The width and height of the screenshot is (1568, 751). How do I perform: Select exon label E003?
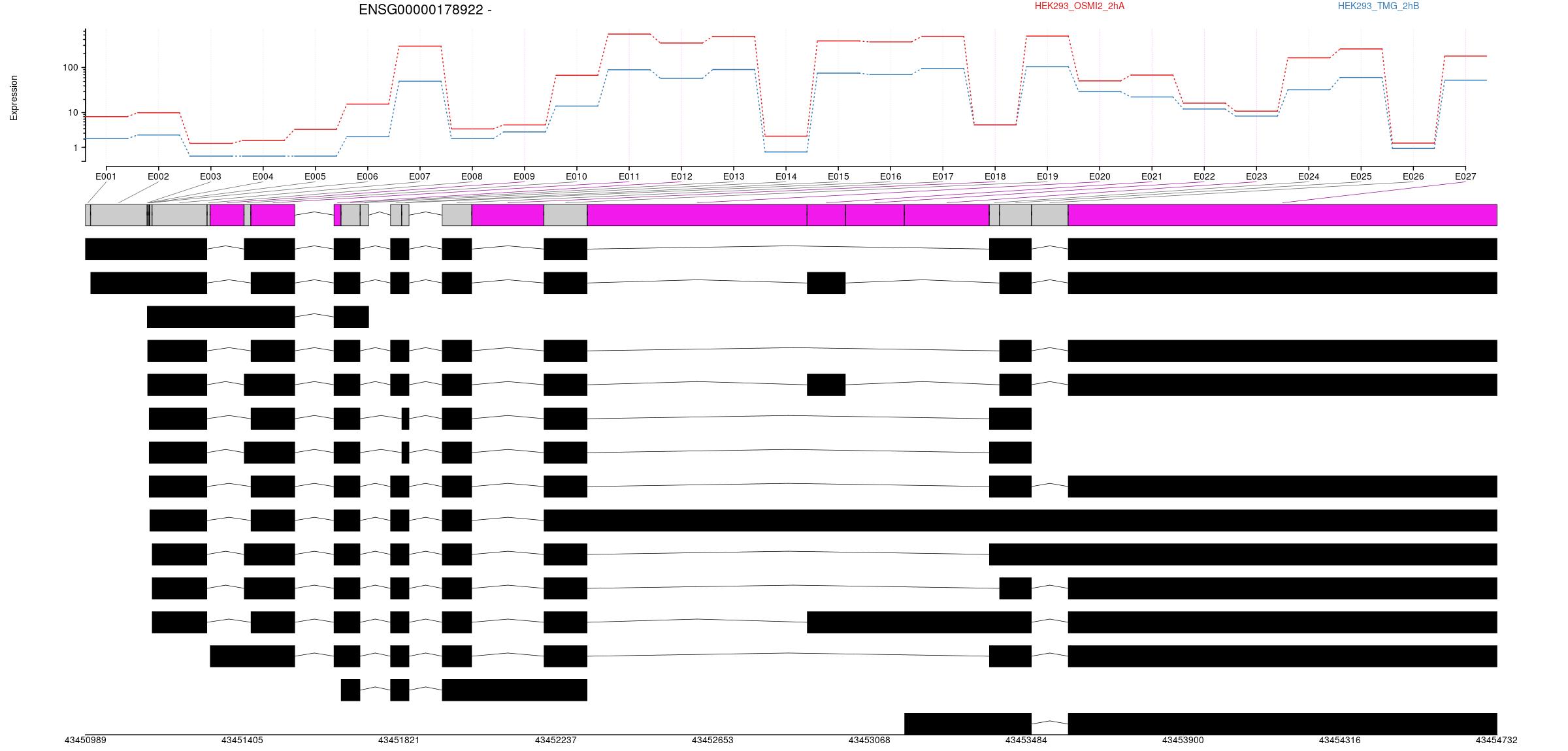[x=210, y=176]
